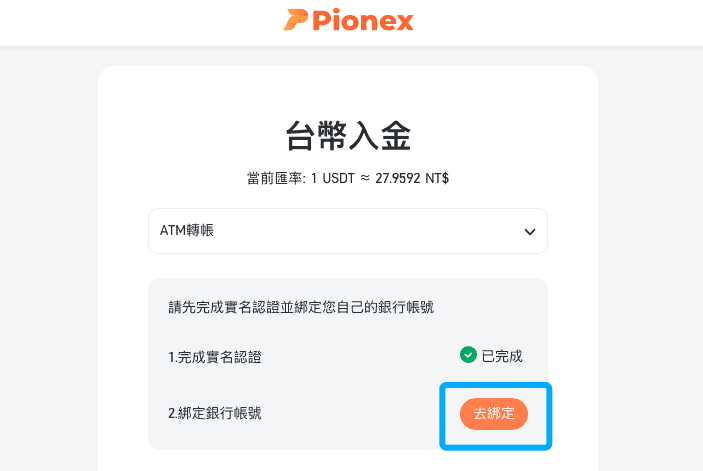The height and width of the screenshot is (471, 703).
Task: Click the 27.9592 NT$ exchange rate value
Action: tap(412, 178)
